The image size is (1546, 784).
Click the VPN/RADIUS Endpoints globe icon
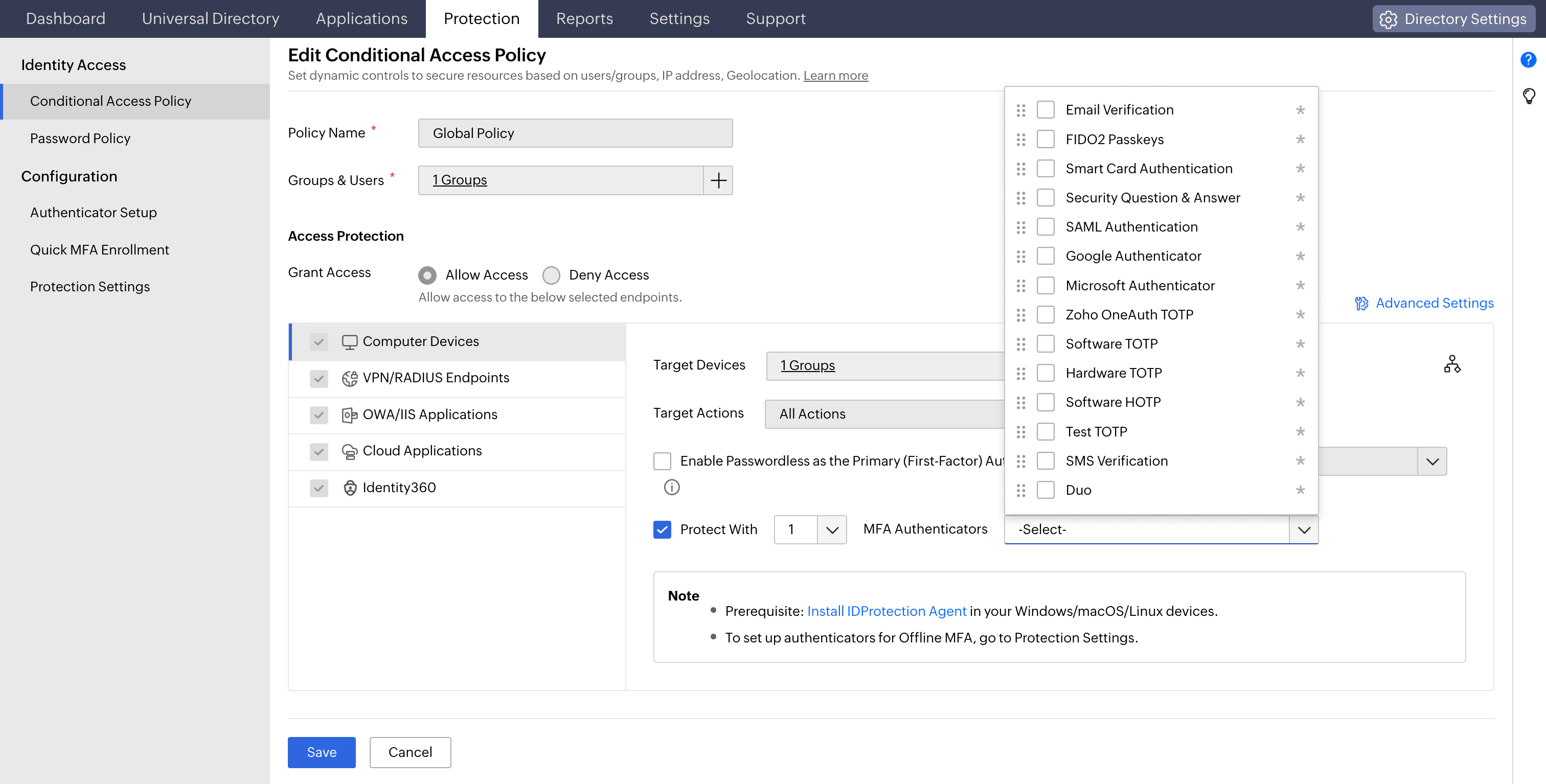(349, 378)
